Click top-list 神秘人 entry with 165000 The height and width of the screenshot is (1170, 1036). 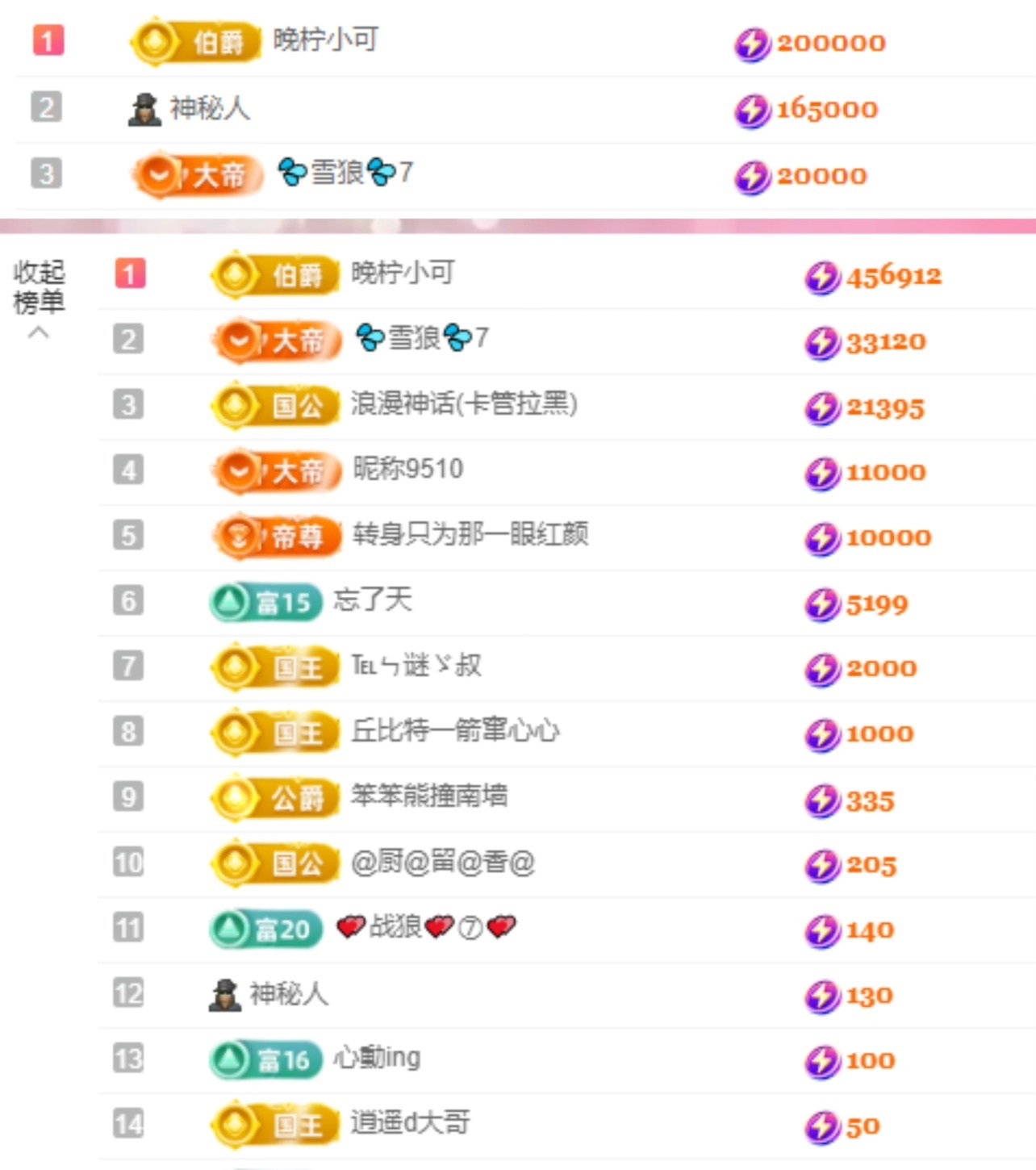coord(209,108)
